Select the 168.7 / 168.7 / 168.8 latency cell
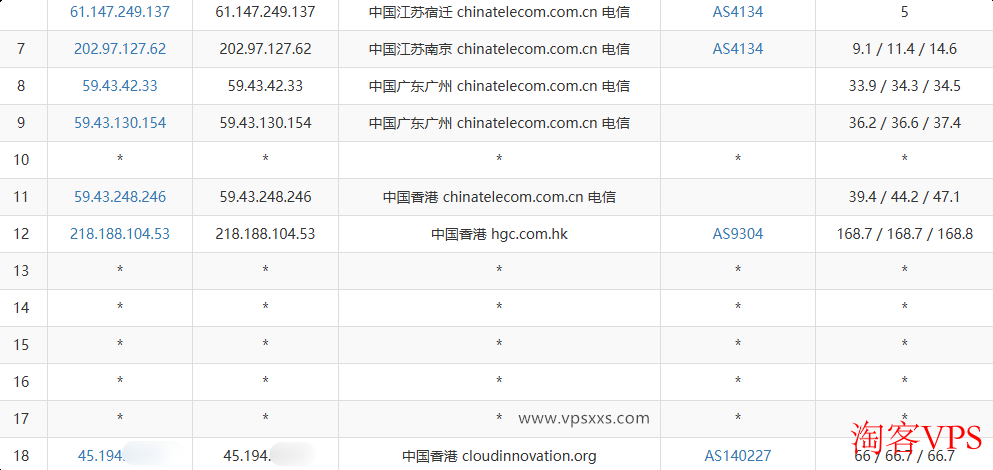The image size is (993, 470). click(904, 234)
